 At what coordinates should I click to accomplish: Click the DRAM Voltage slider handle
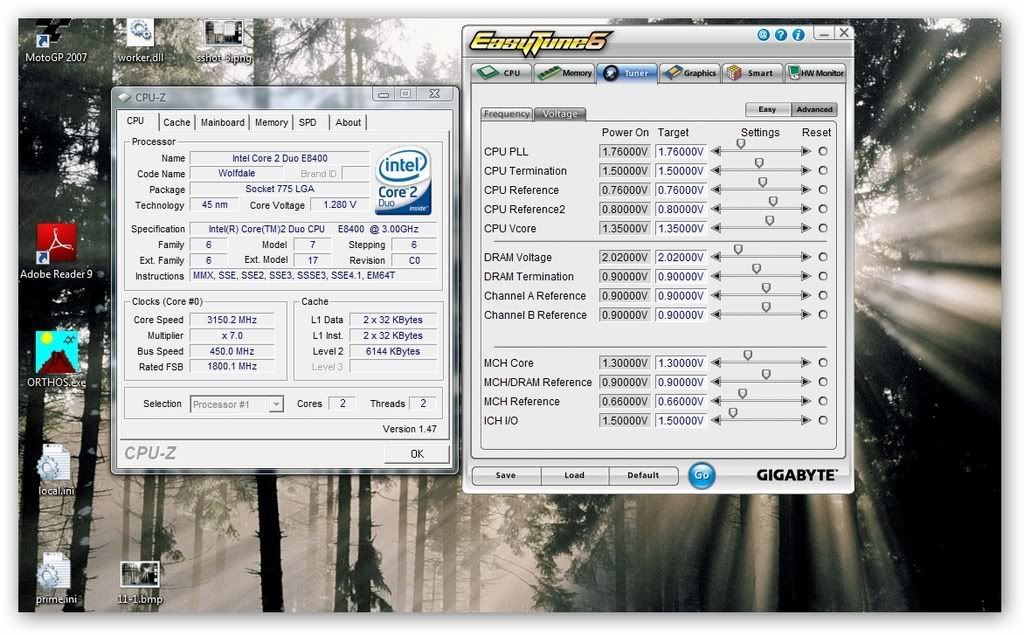(738, 250)
